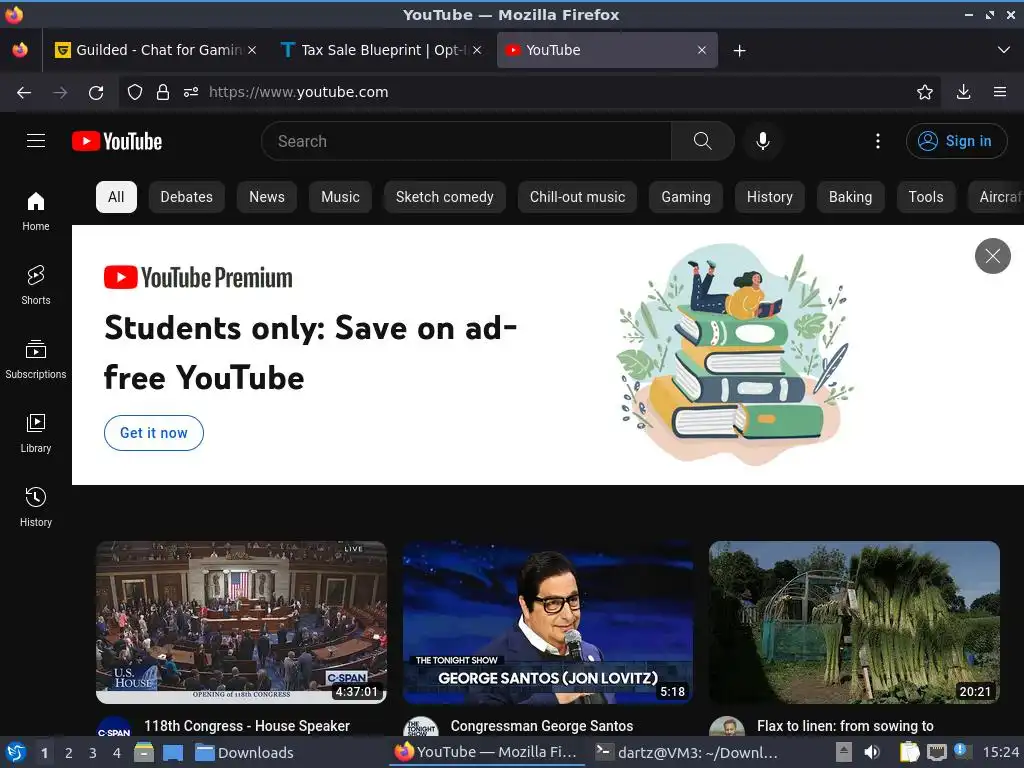Dismiss the YouTube Premium banner

click(993, 256)
